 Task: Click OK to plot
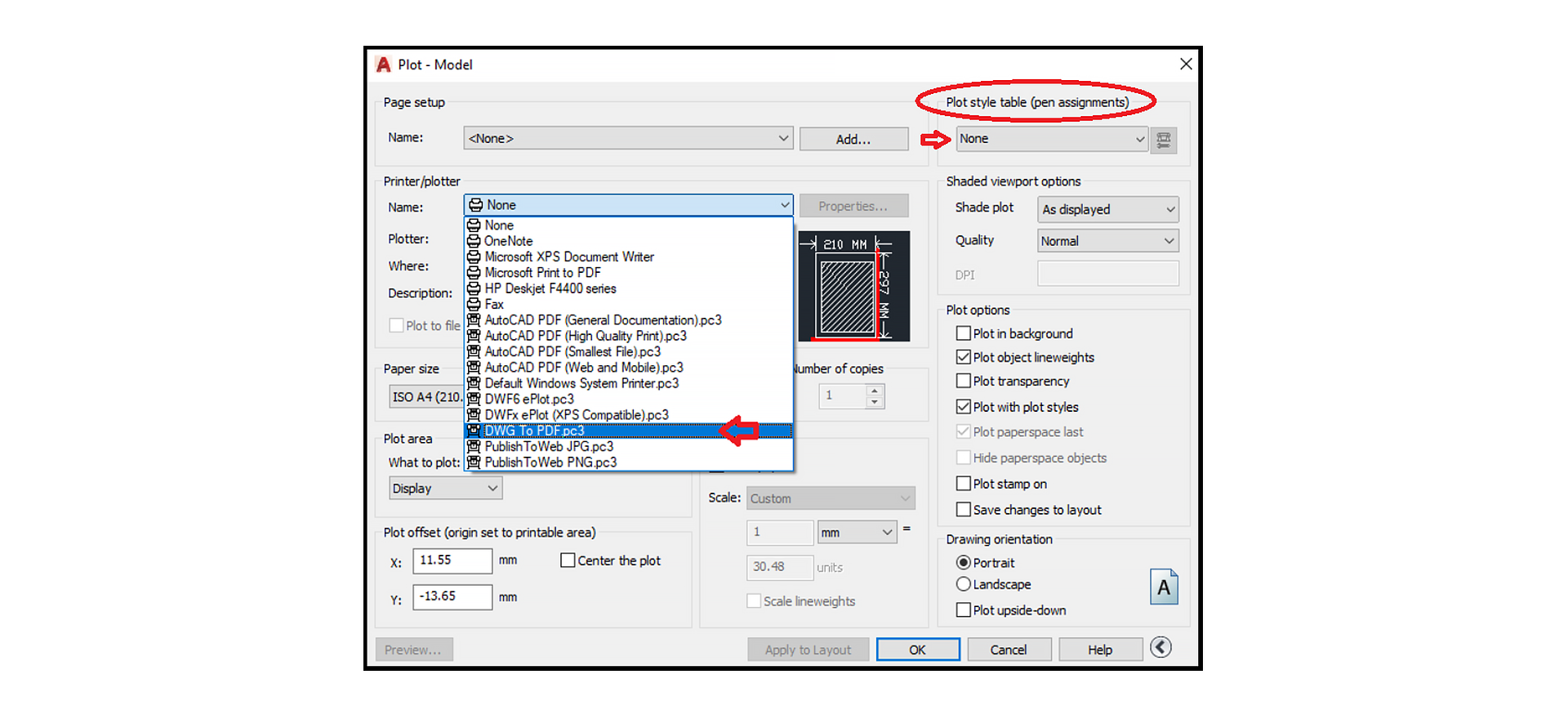918,650
